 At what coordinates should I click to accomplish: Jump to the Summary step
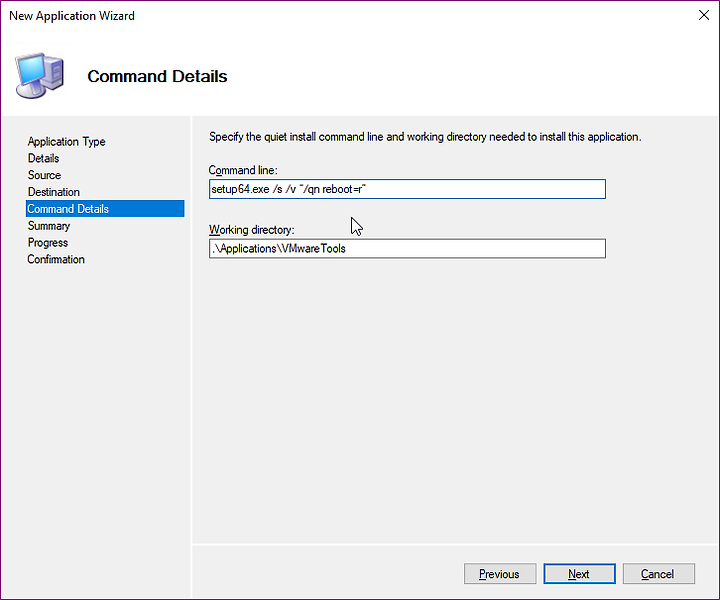[49, 226]
